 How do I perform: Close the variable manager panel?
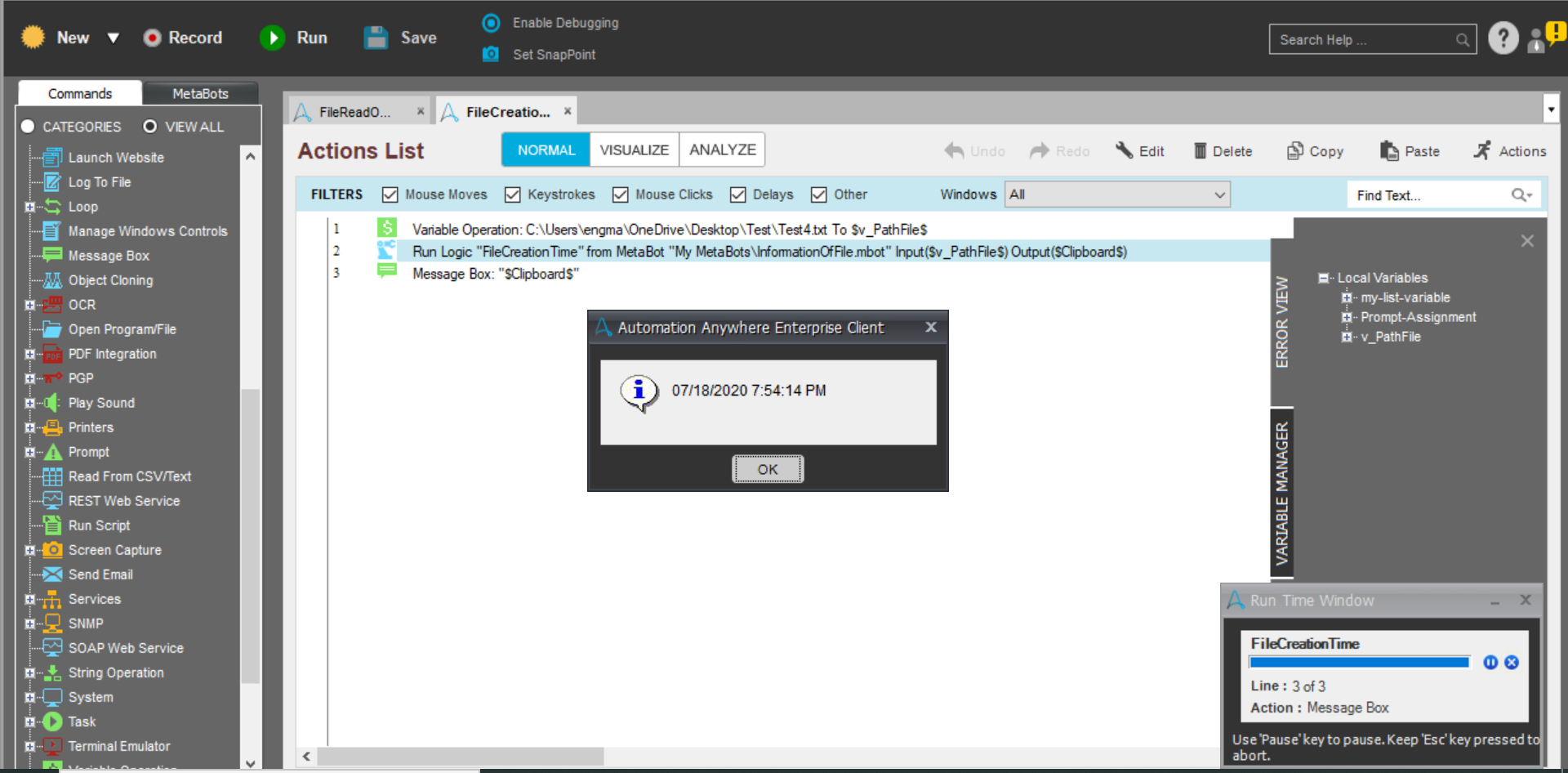coord(1527,241)
